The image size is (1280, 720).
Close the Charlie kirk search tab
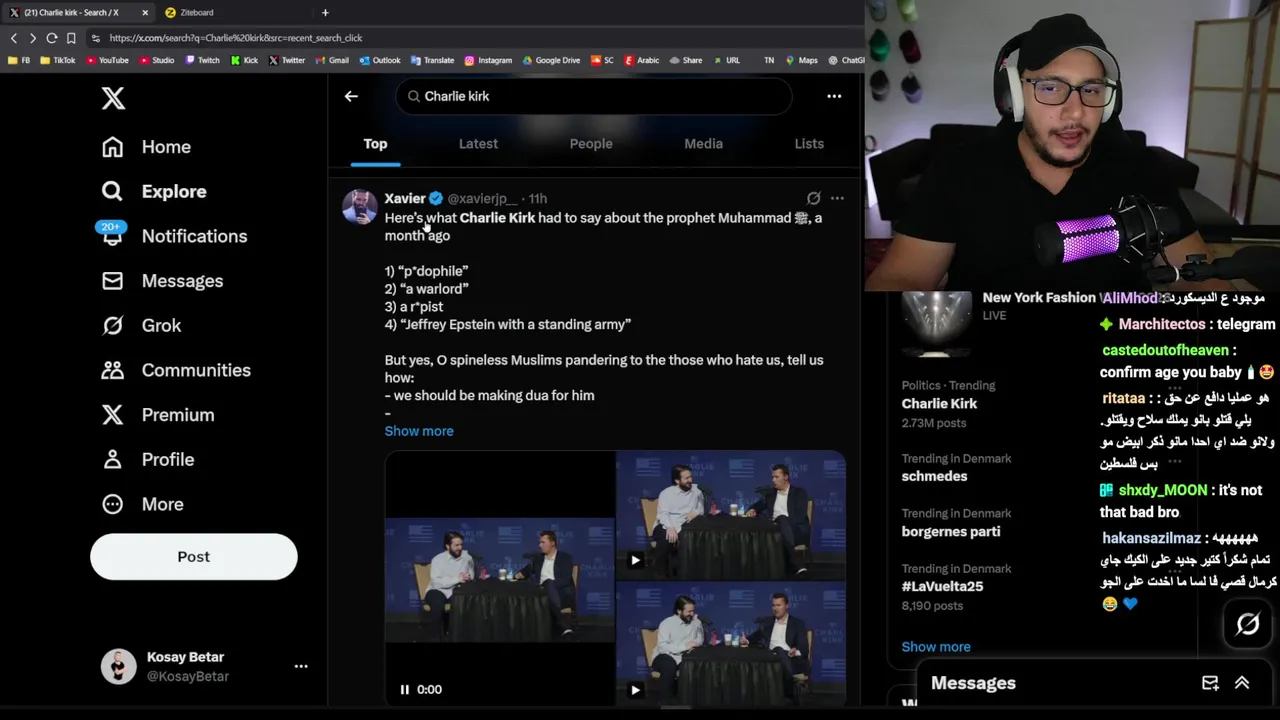point(145,12)
